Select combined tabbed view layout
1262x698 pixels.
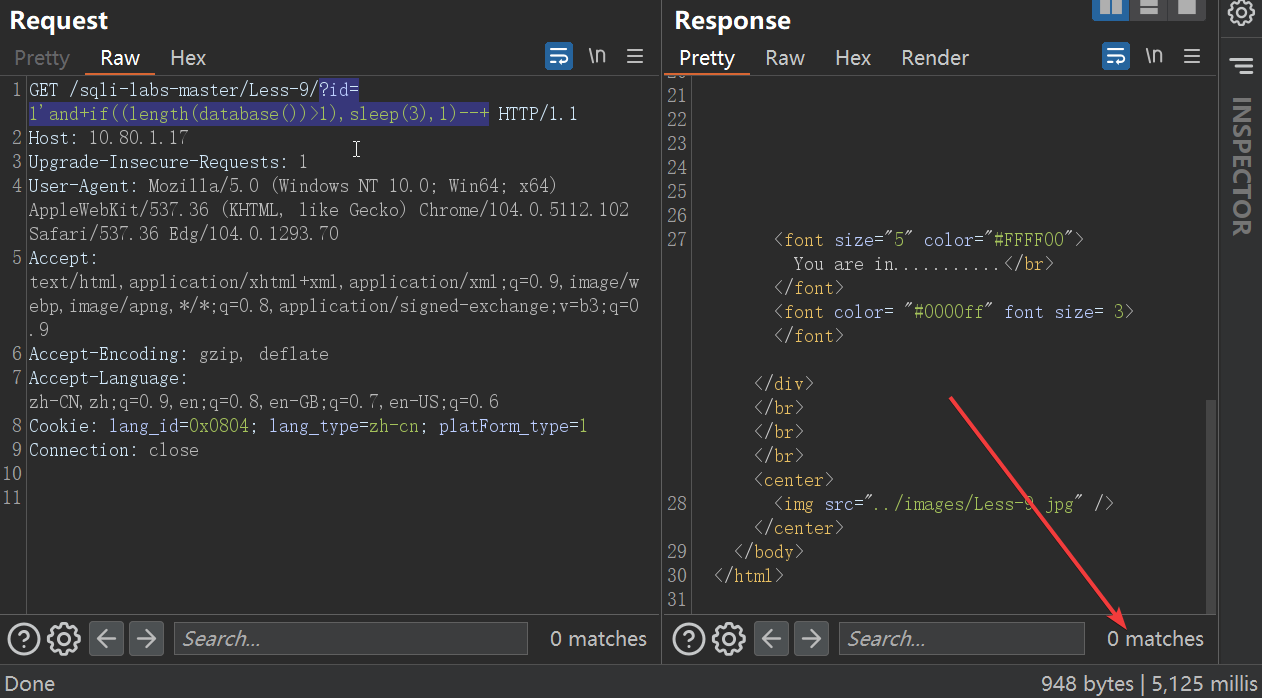tap(1186, 8)
